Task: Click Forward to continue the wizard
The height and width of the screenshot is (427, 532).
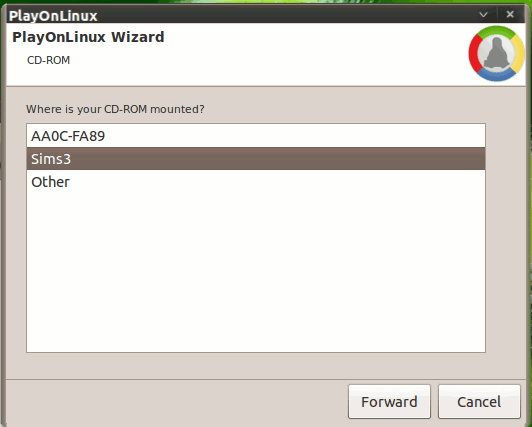Action: point(389,402)
